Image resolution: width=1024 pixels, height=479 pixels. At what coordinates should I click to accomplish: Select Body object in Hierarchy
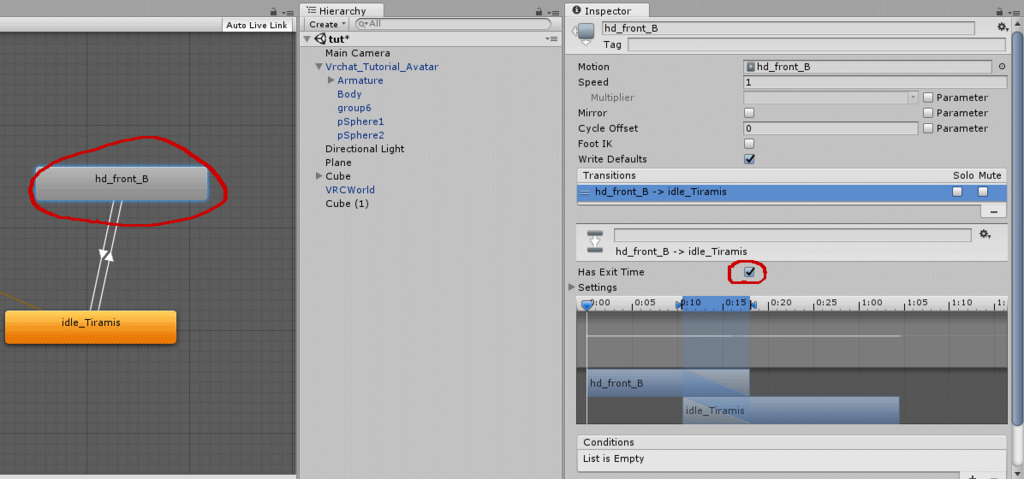click(349, 94)
